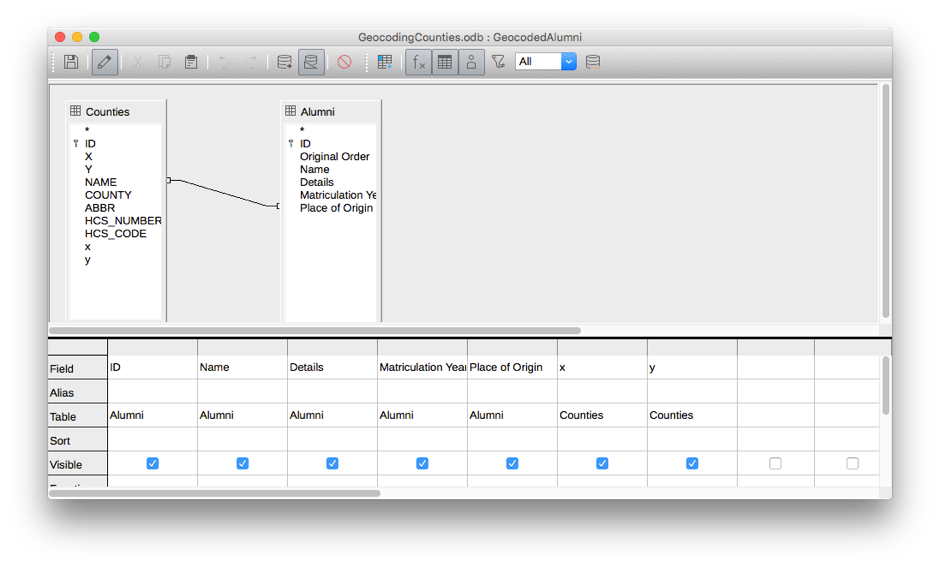Select HCS_NUMBER field in Counties table
Screen dimensions: 940x568
pyautogui.click(x=123, y=221)
